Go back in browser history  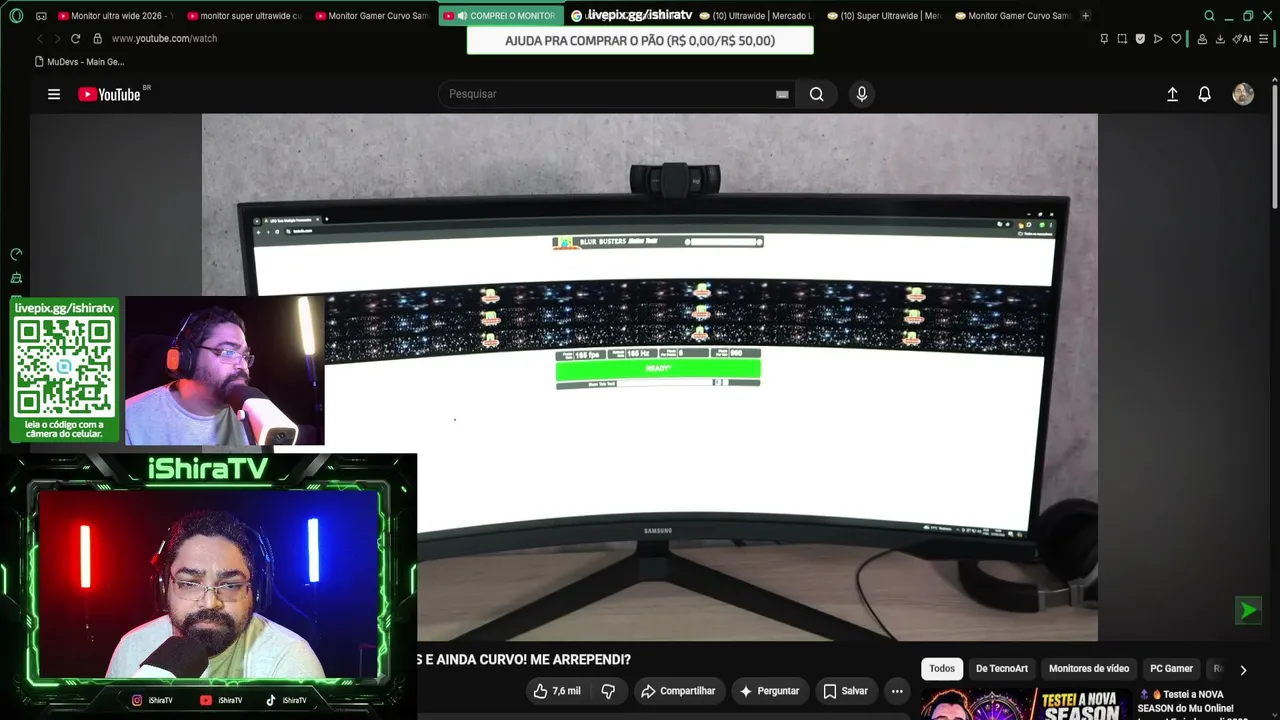pos(40,38)
